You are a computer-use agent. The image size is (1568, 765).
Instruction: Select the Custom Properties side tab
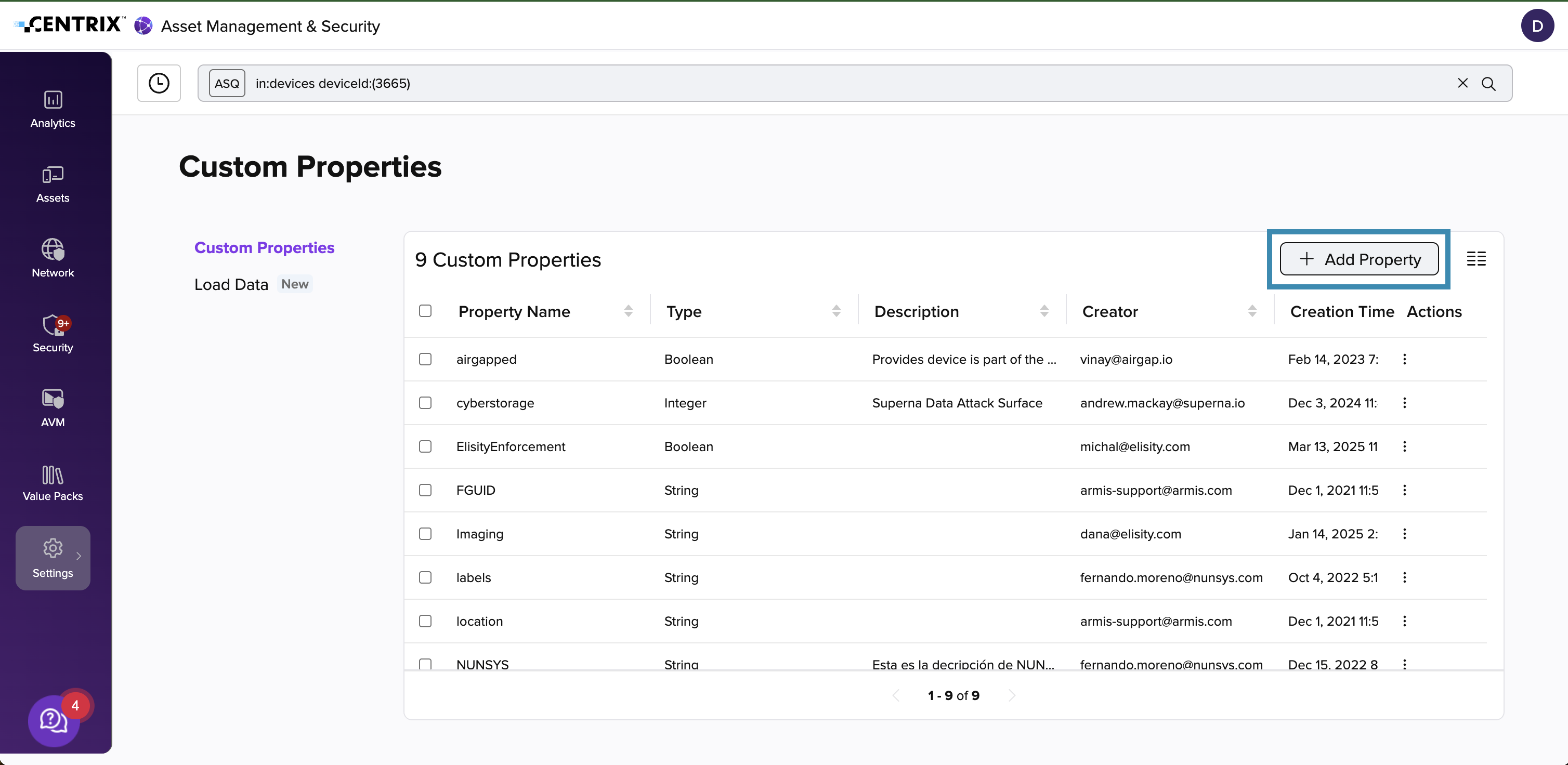click(x=264, y=248)
